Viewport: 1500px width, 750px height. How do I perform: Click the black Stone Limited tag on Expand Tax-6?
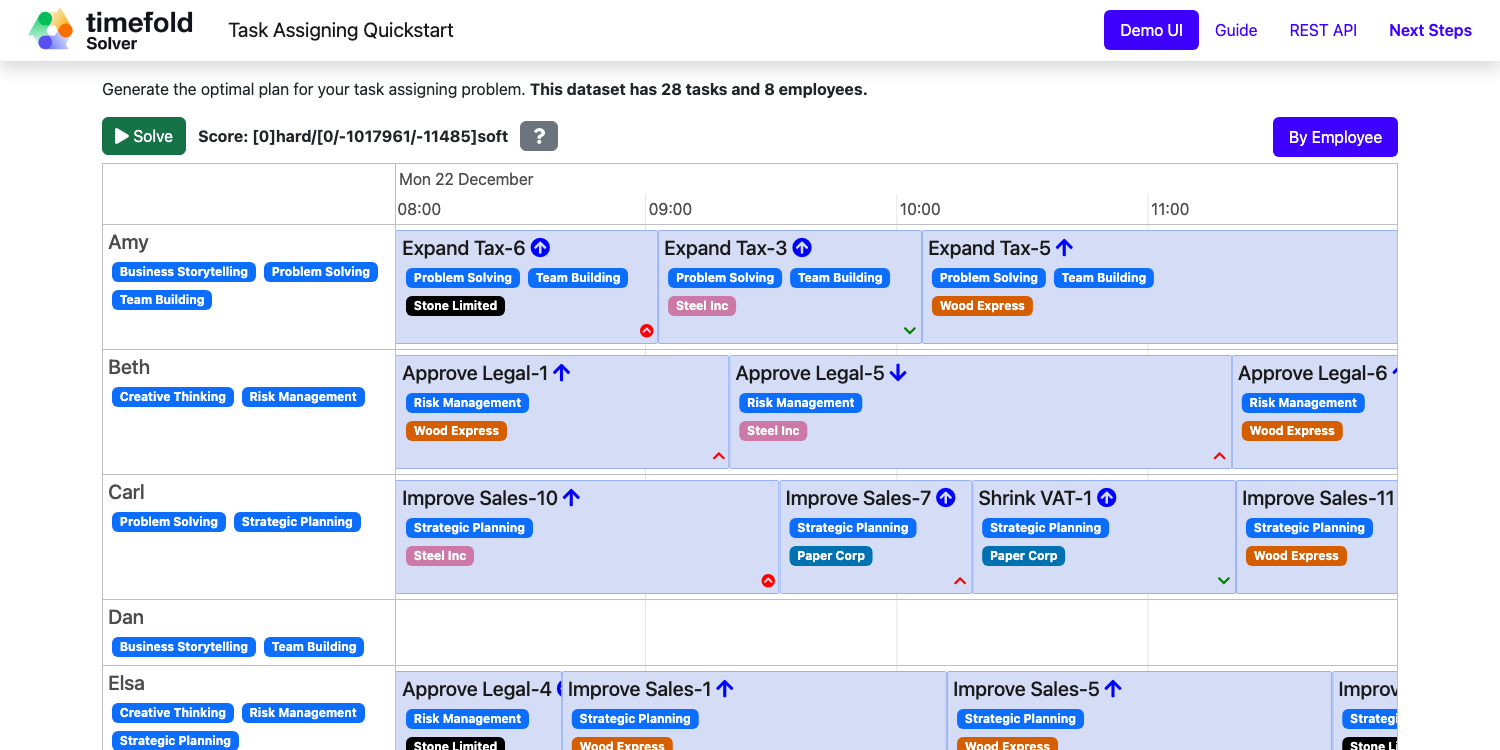click(x=455, y=306)
